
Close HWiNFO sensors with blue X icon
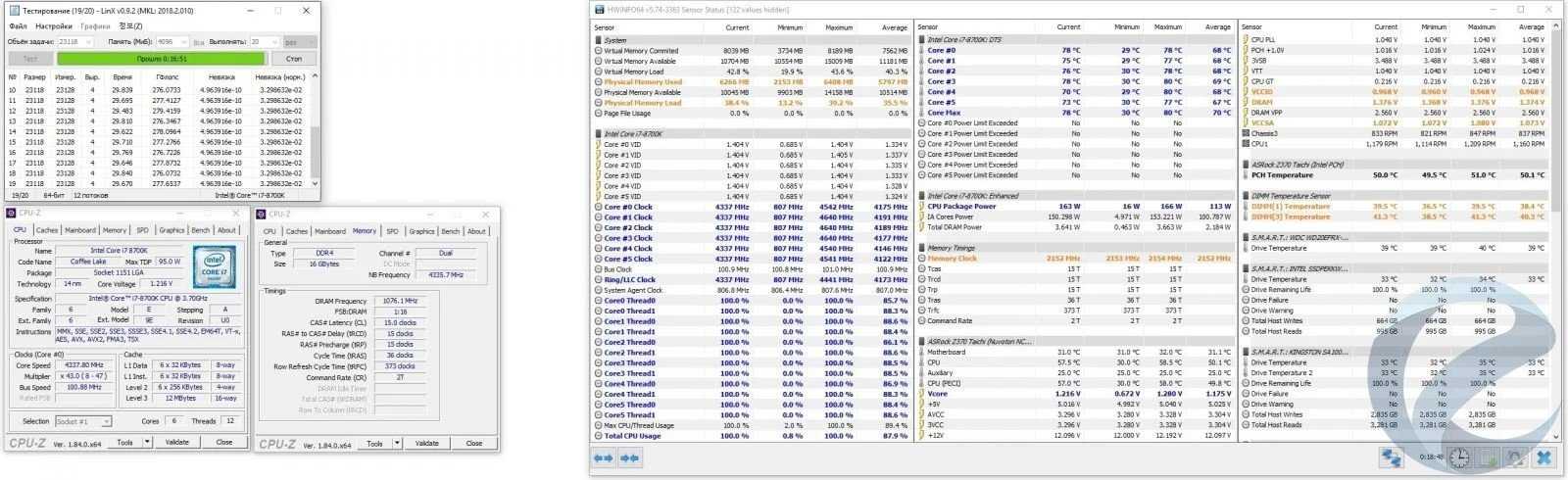pos(1543,457)
